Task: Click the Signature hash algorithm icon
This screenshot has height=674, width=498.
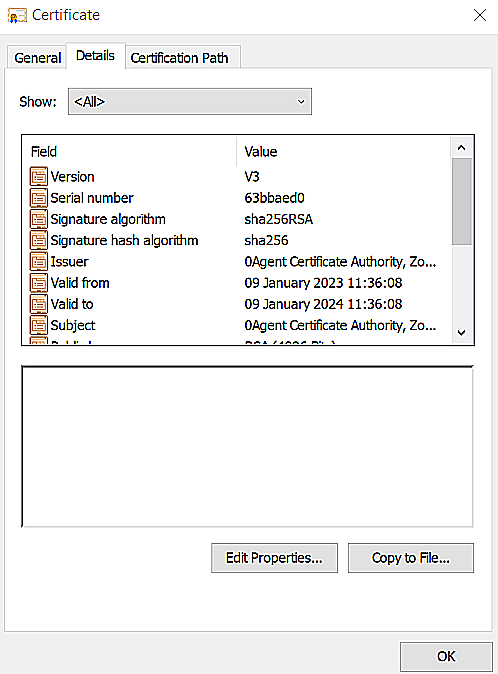Action: pos(39,240)
